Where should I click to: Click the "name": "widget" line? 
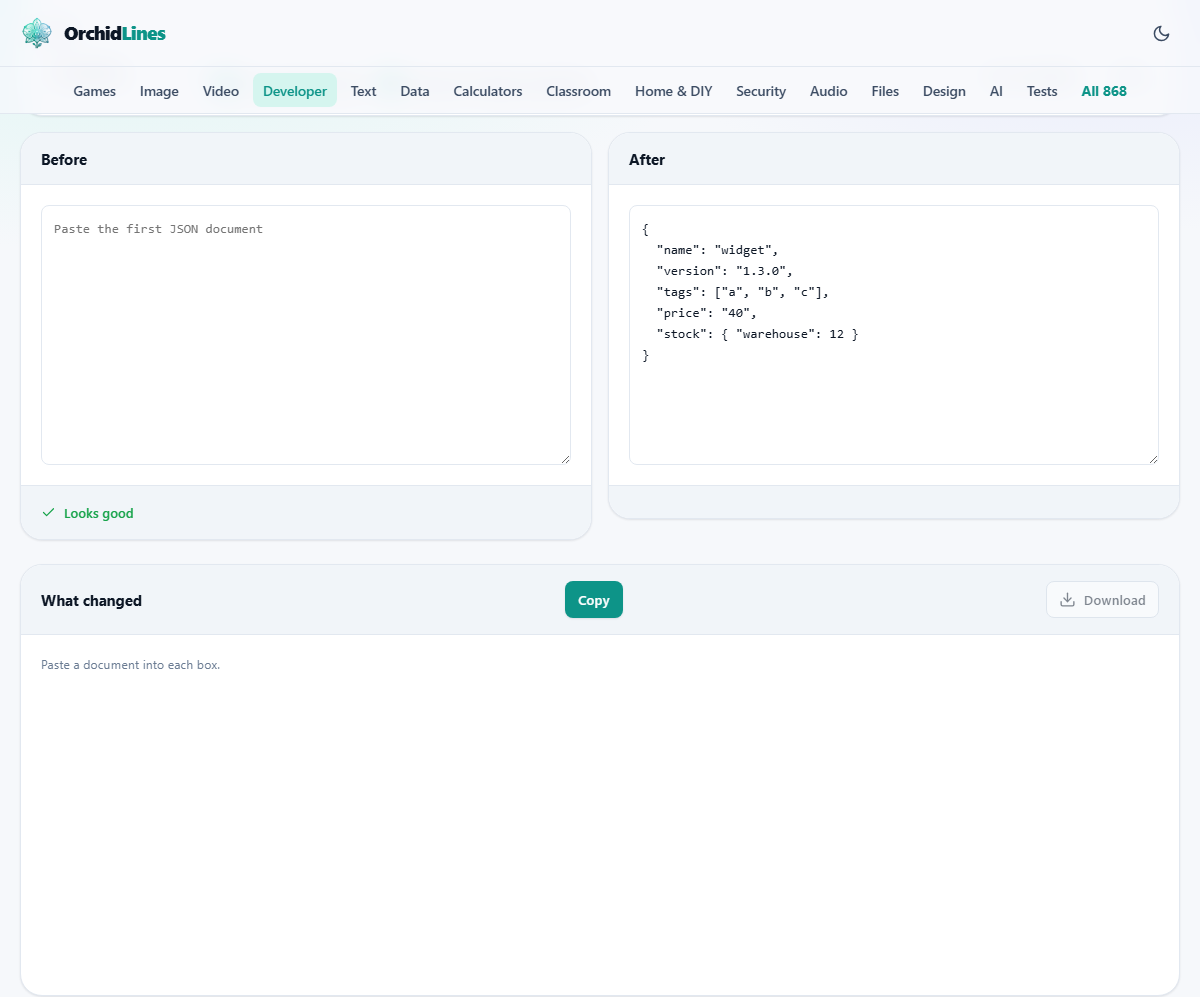(x=717, y=250)
